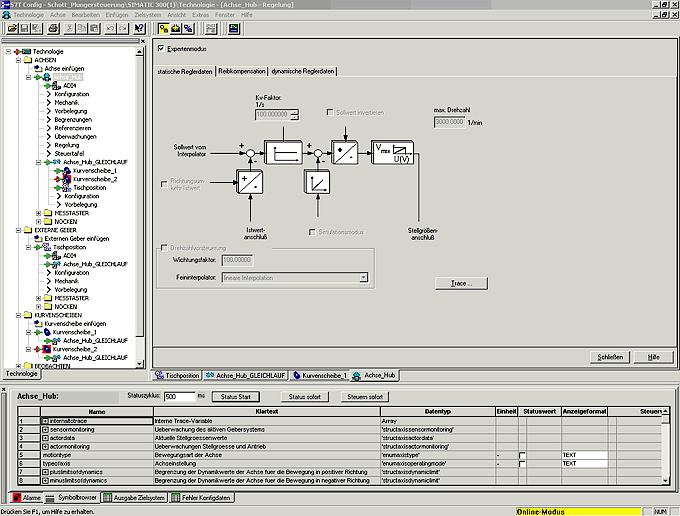Expand the MESSTASTER node under ACHSEN

[38, 213]
